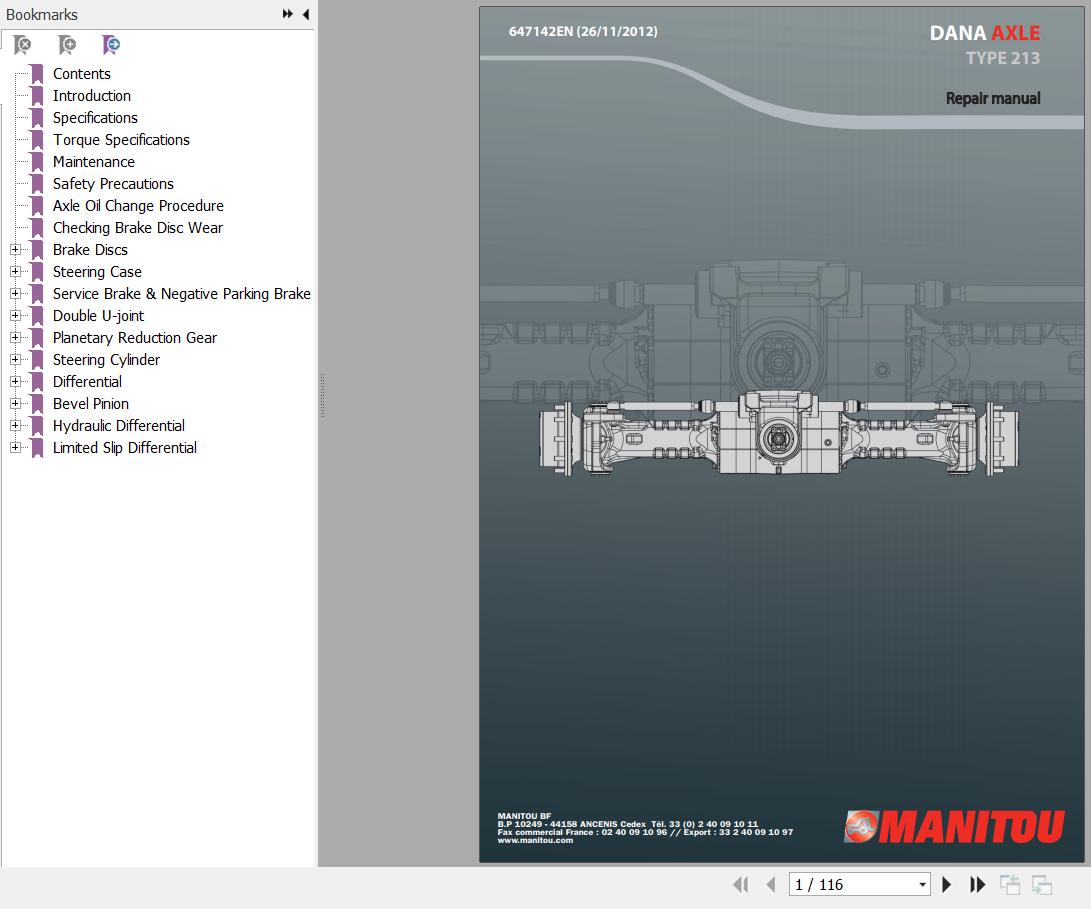The width and height of the screenshot is (1091, 909).
Task: Click the Bookmarks panel title
Action: coord(42,15)
